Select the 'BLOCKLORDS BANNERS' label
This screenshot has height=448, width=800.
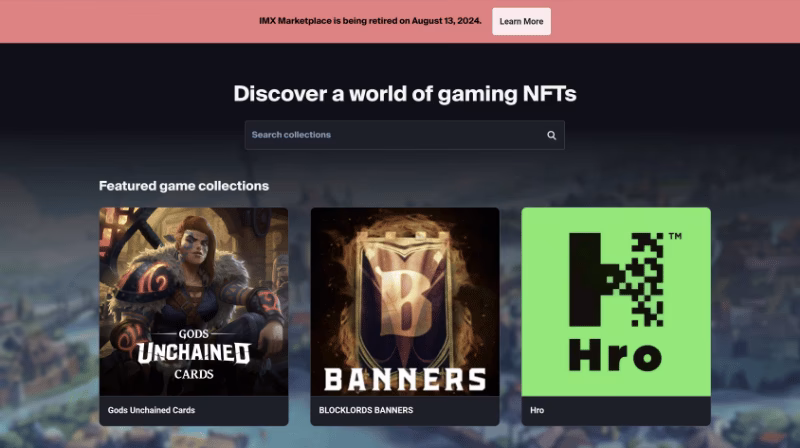click(366, 410)
